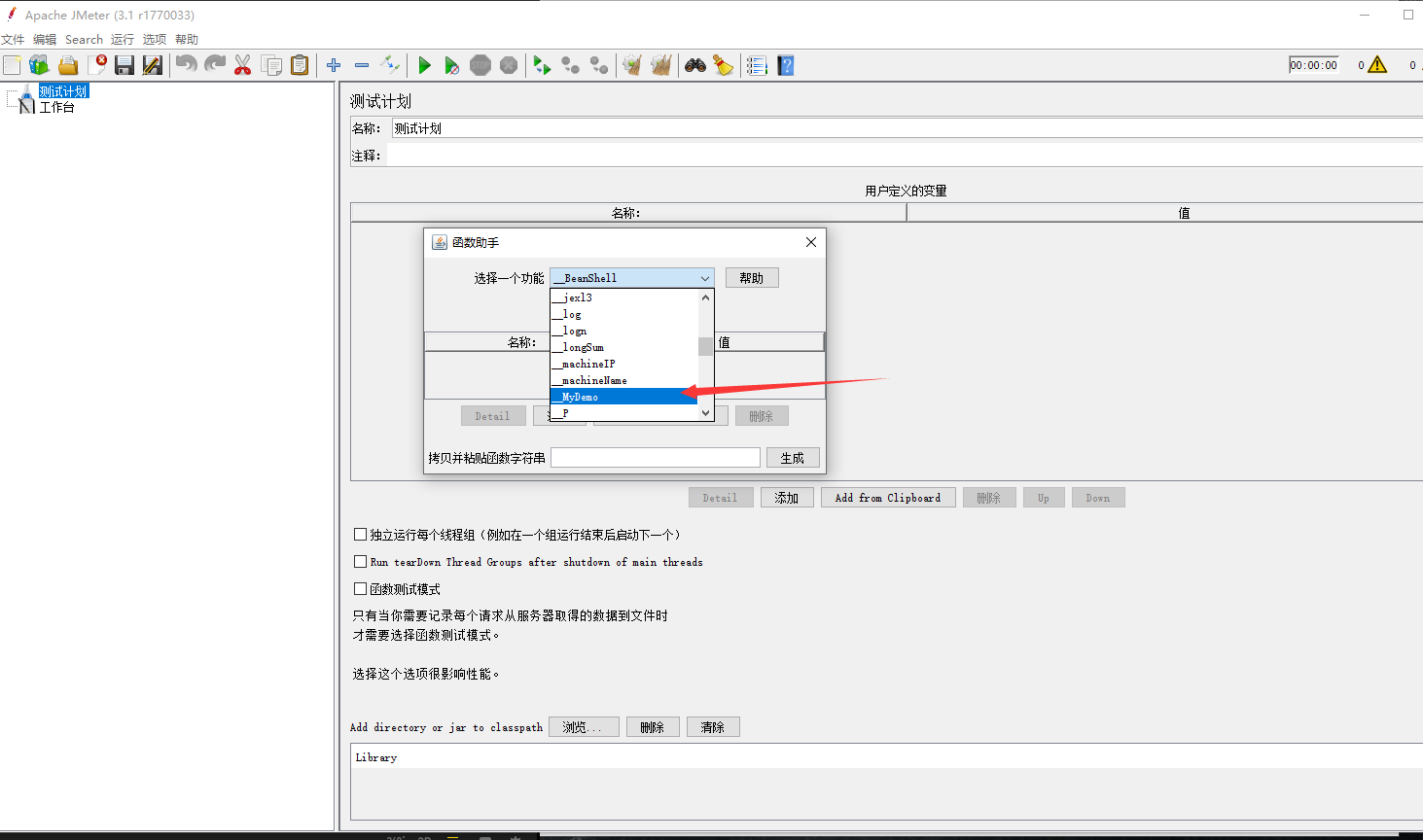Choose __jexl3 from the function list

[623, 297]
